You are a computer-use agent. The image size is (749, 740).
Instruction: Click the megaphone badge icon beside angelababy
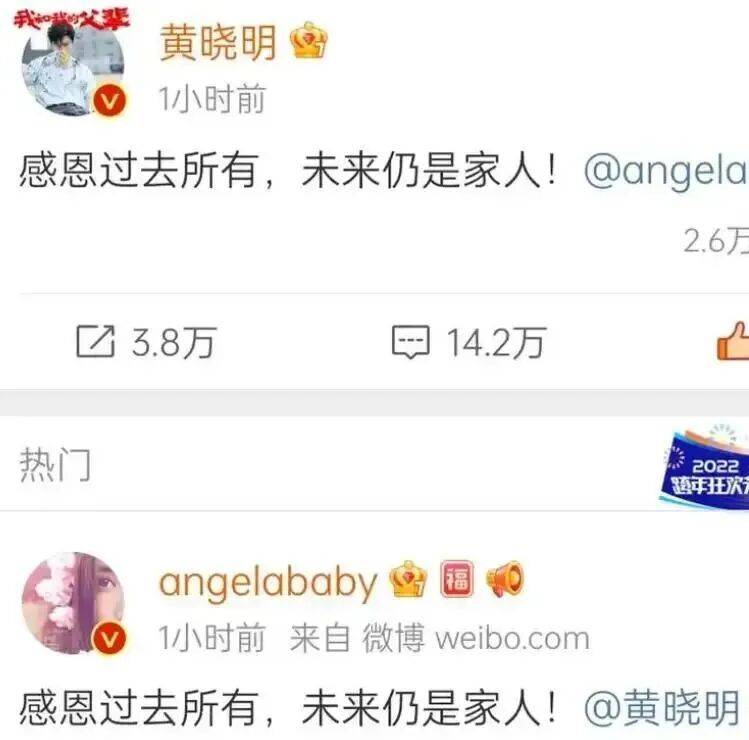(505, 579)
